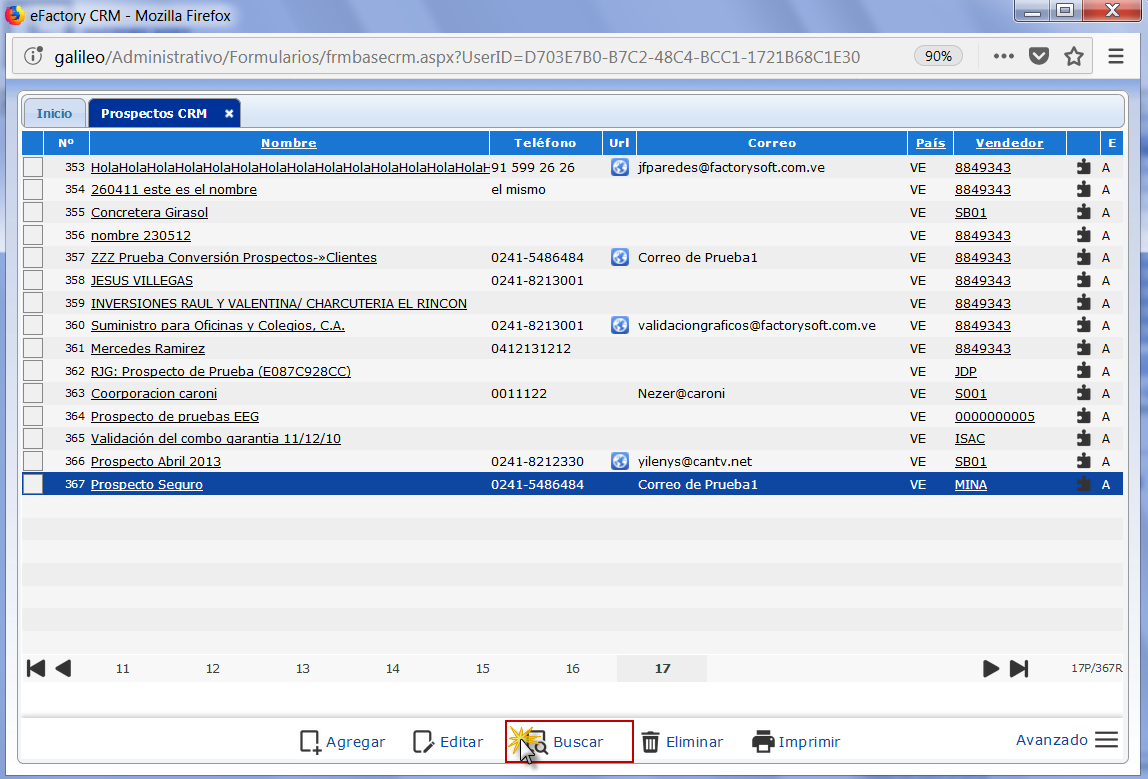This screenshot has width=1148, height=779.
Task: Tick checkbox for JESUS VILLEGAS
Action: point(33,280)
